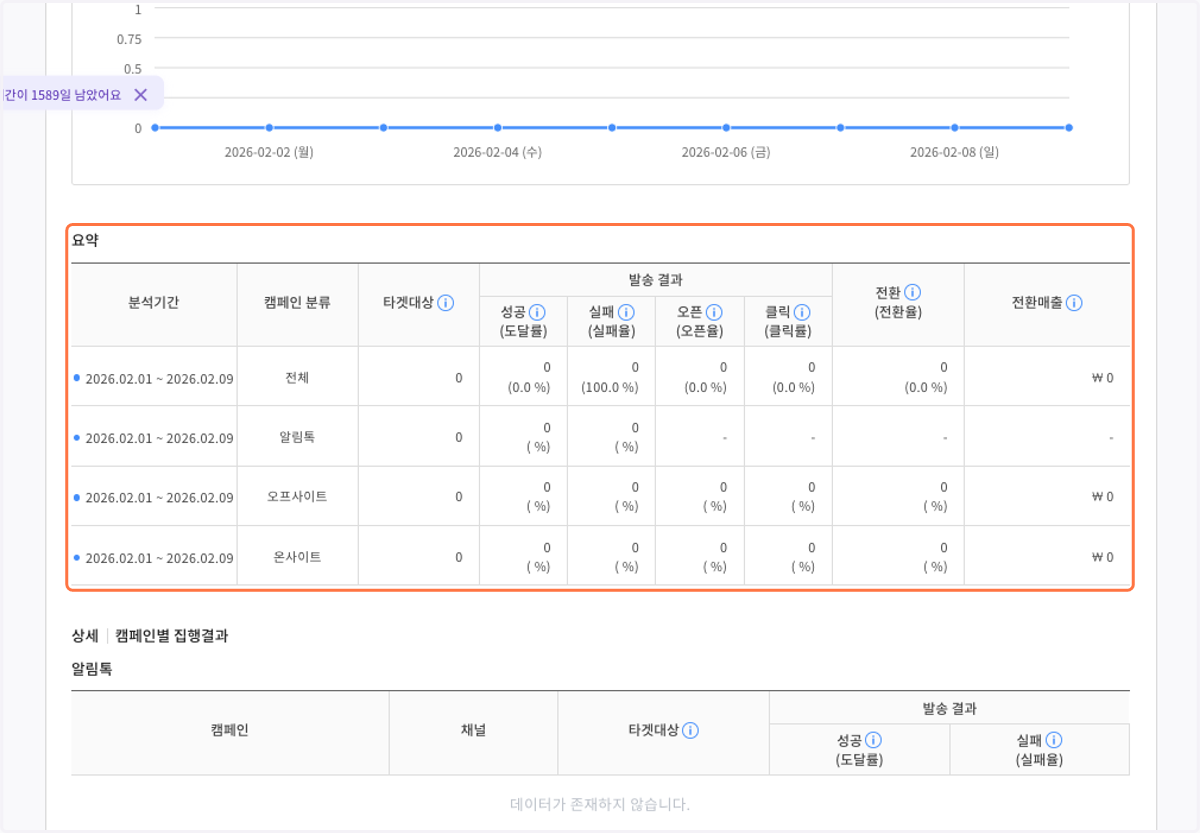
Task: Click the 상세 label
Action: coord(85,635)
